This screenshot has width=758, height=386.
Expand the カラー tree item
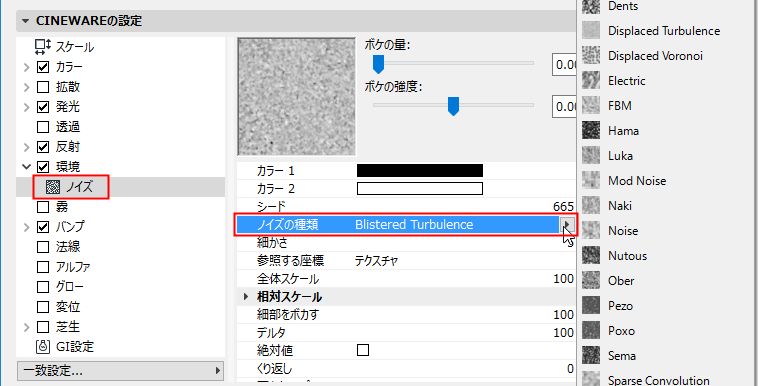(x=27, y=67)
